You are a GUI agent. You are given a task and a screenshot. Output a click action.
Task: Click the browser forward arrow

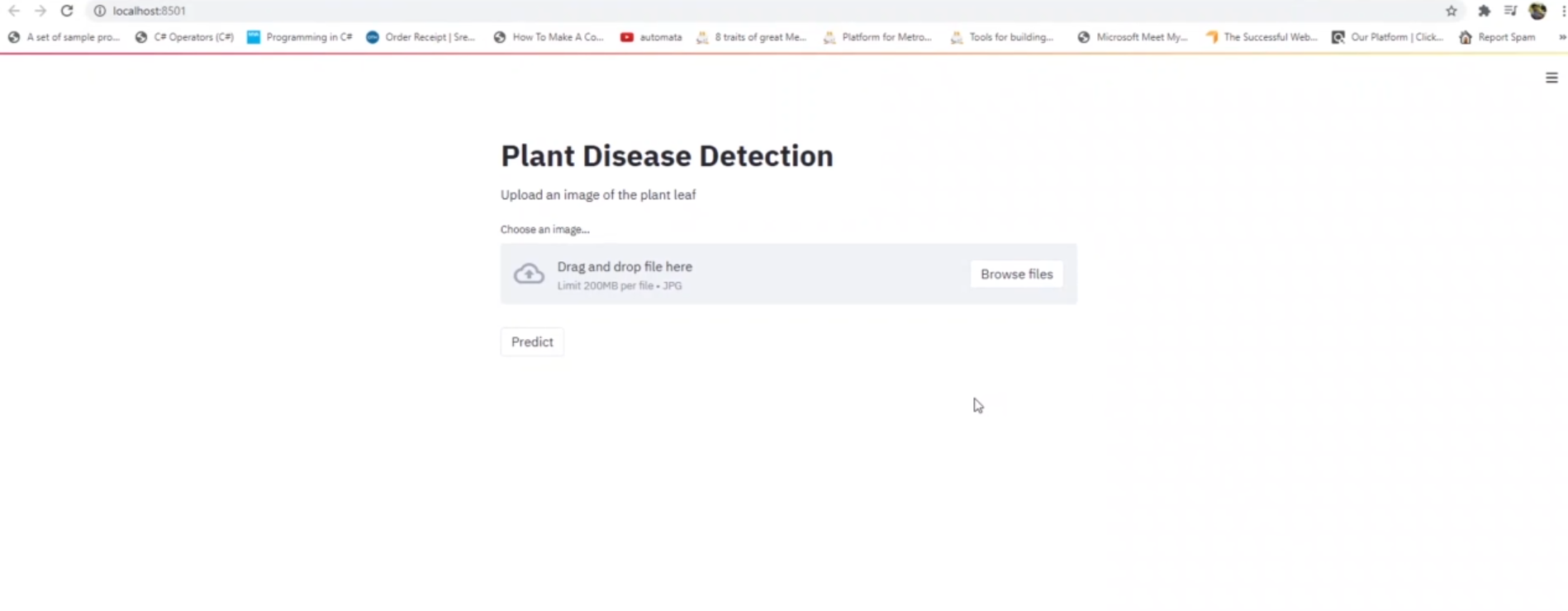click(x=40, y=11)
